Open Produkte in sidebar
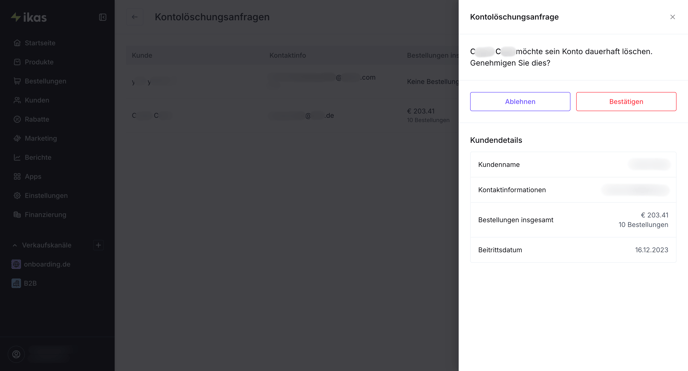This screenshot has width=688, height=371. tap(39, 62)
